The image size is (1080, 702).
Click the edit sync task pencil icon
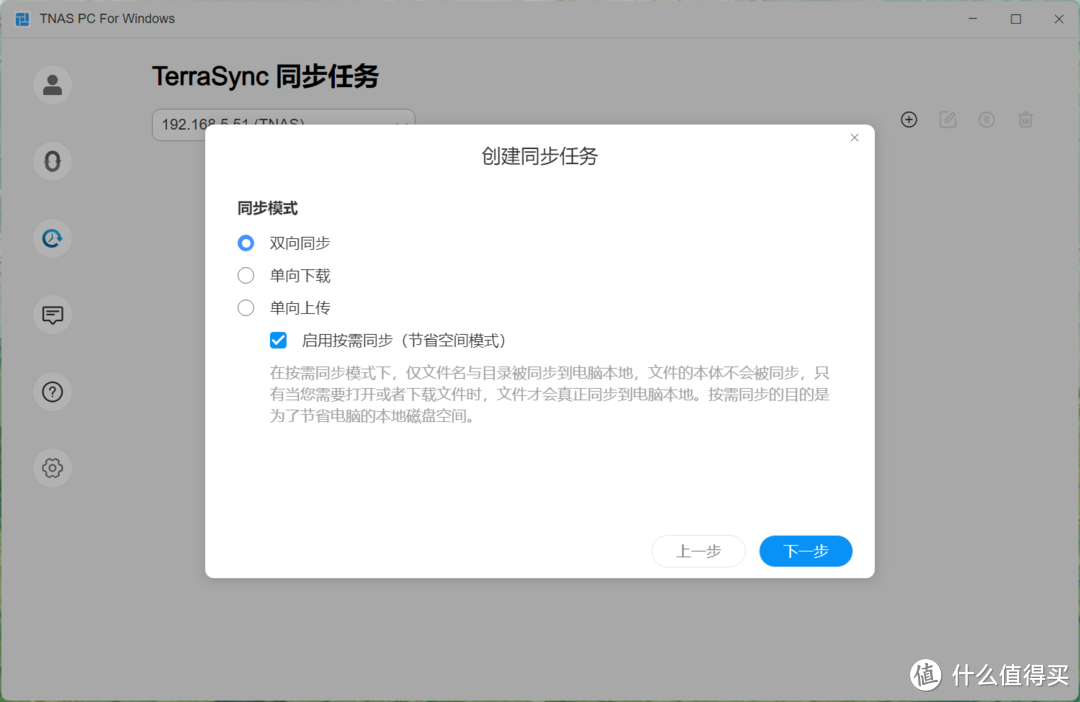(x=947, y=119)
